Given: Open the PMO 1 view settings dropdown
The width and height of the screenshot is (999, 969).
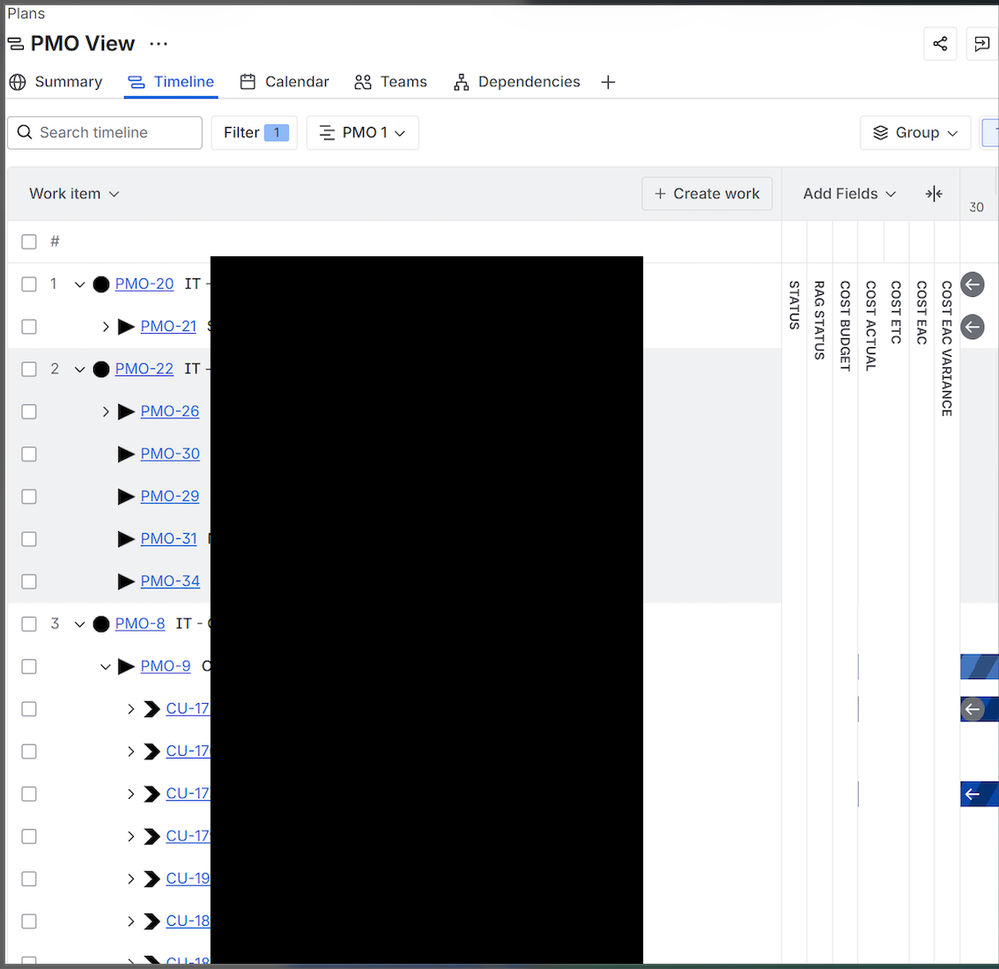Looking at the screenshot, I should [363, 133].
